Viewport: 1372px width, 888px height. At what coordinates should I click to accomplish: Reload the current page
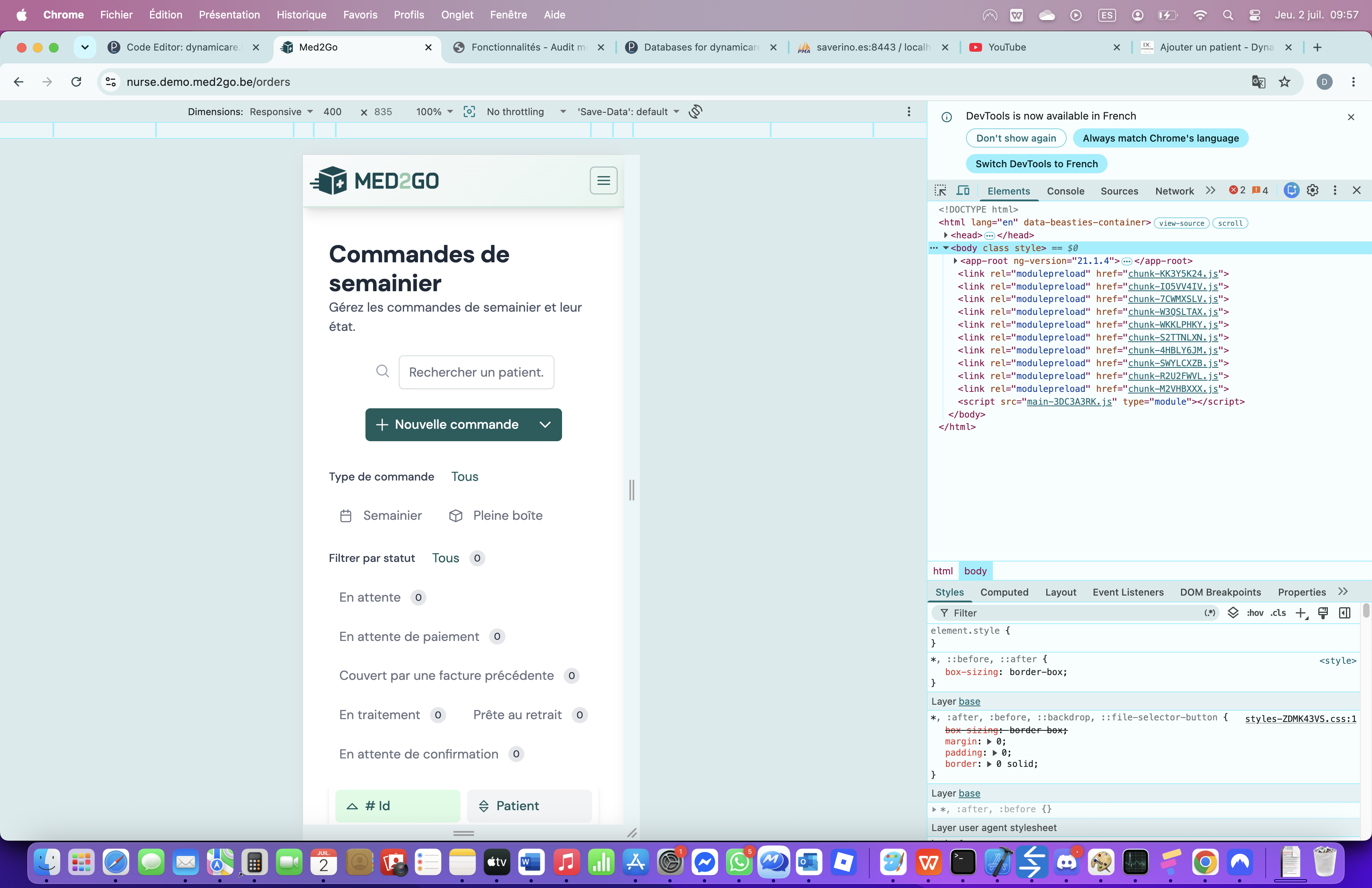click(76, 82)
